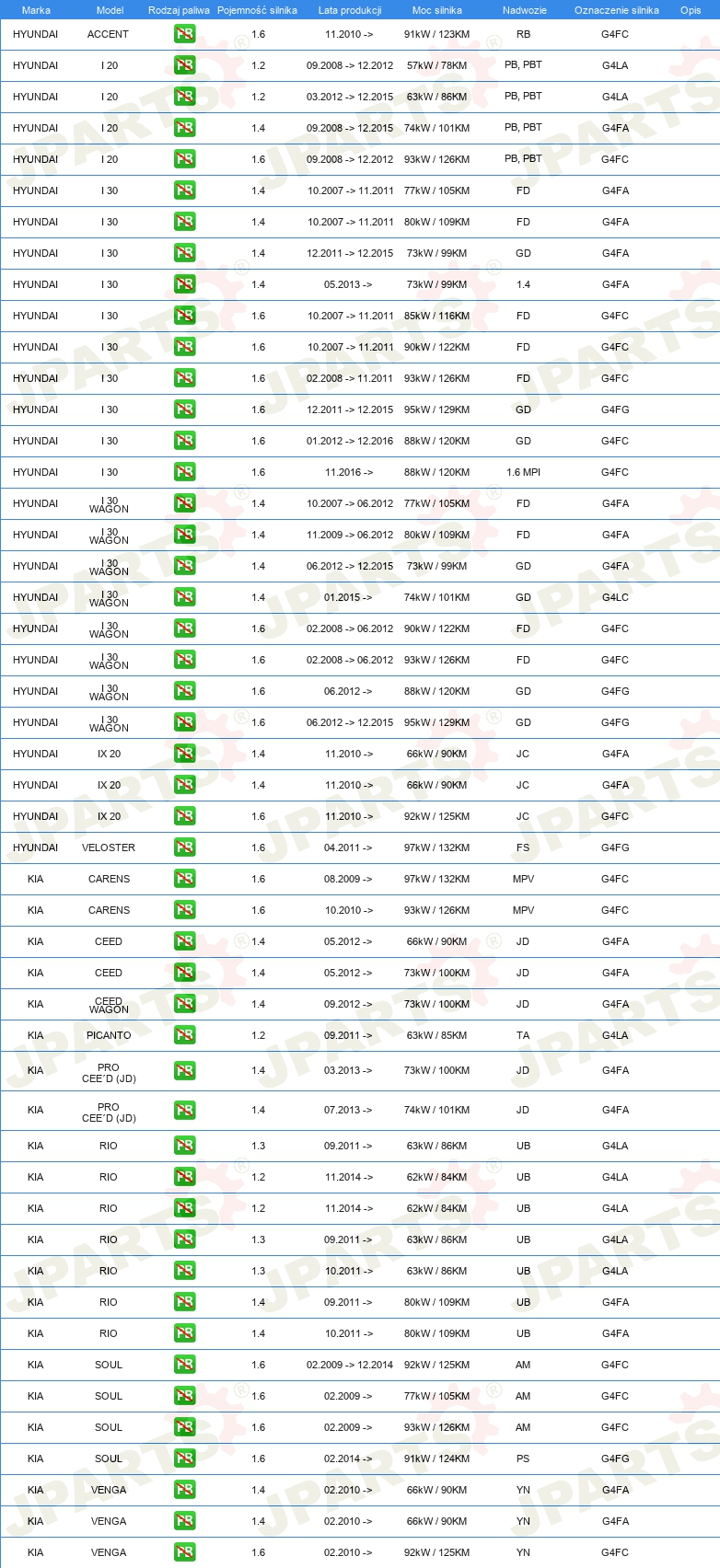Click the PS body code cell
This screenshot has width=720, height=1568.
(523, 1458)
